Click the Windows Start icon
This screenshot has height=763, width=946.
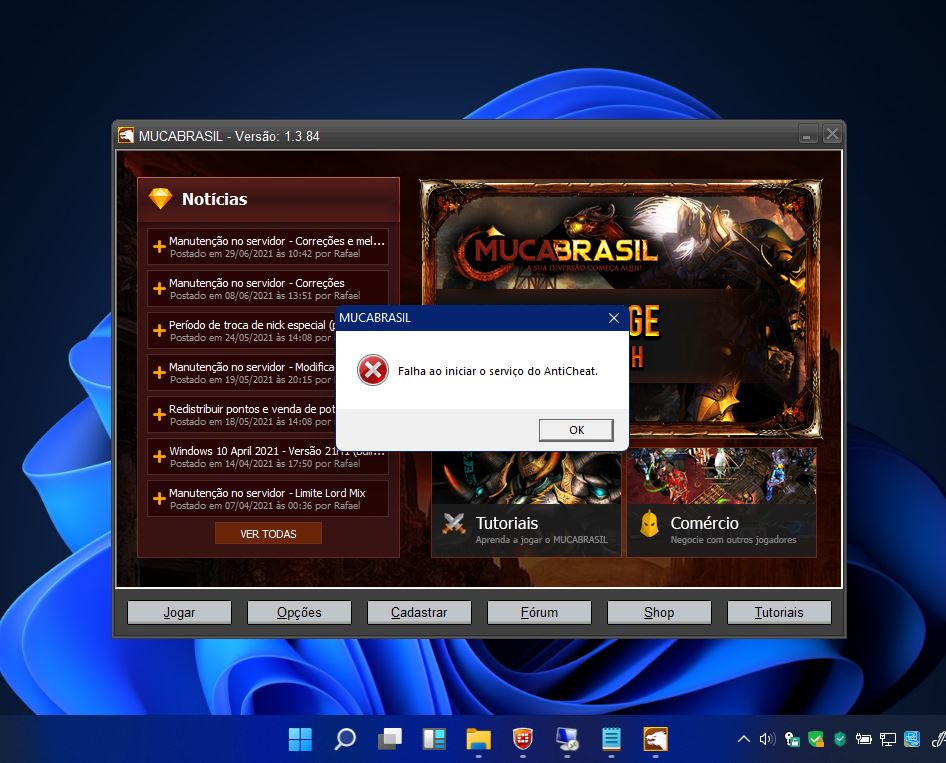pyautogui.click(x=300, y=739)
